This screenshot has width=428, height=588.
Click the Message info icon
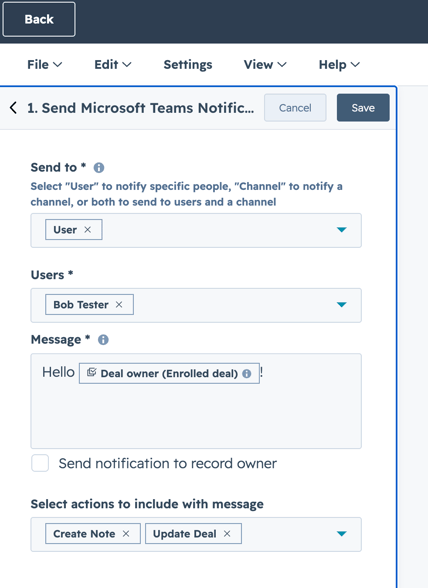(103, 340)
